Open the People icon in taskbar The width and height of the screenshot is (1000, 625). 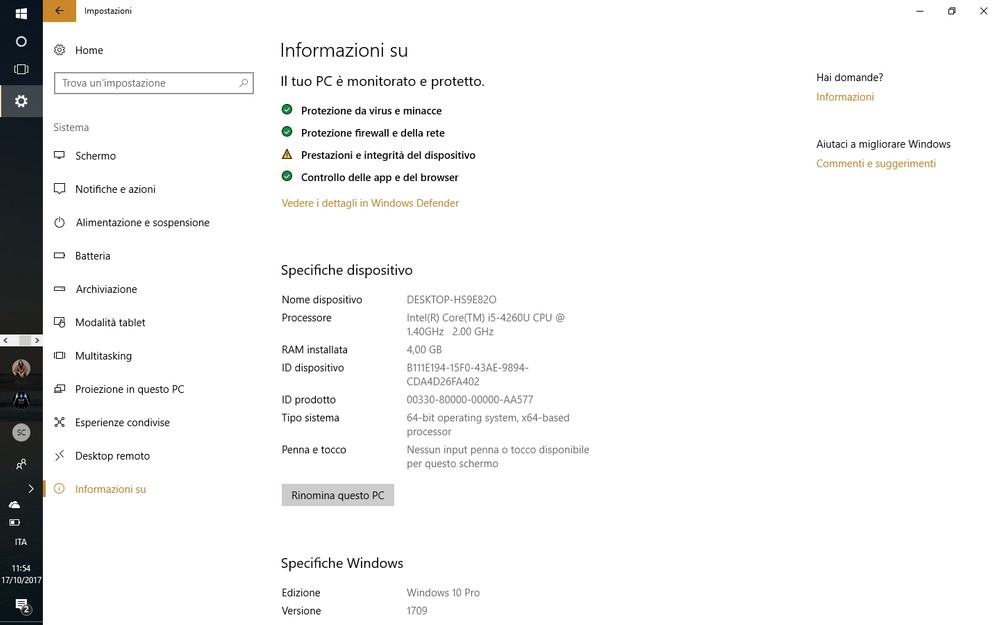pyautogui.click(x=21, y=464)
